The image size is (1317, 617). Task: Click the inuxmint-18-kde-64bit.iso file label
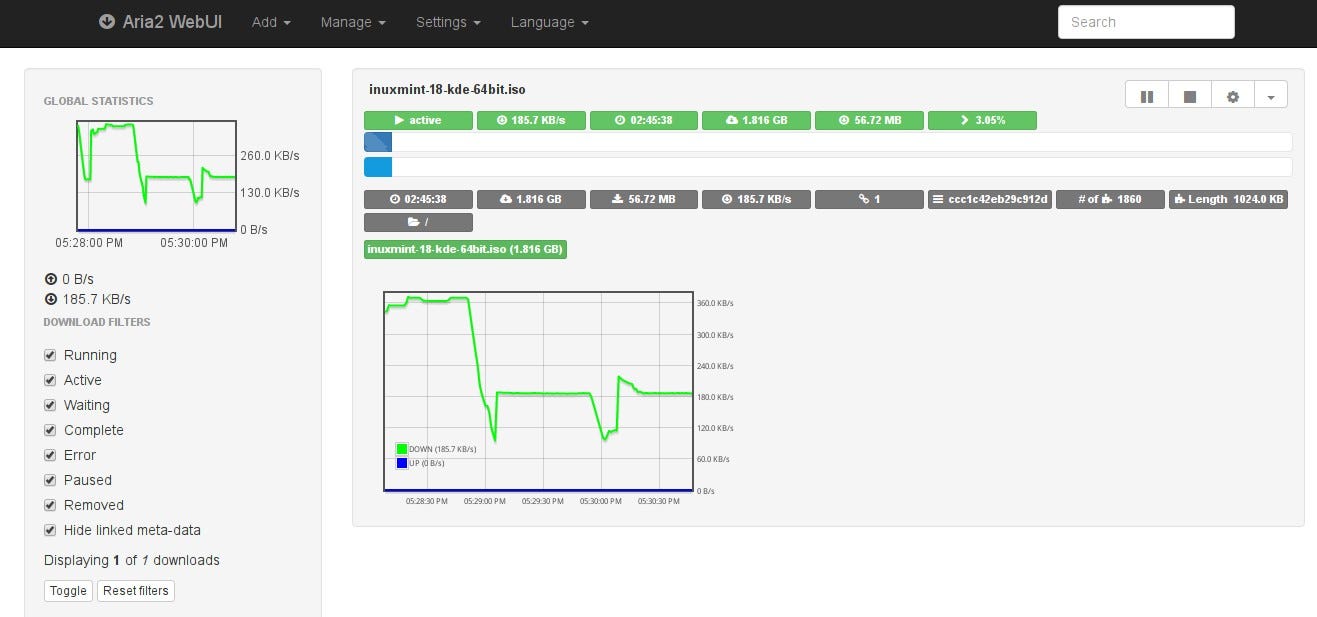tap(465, 249)
